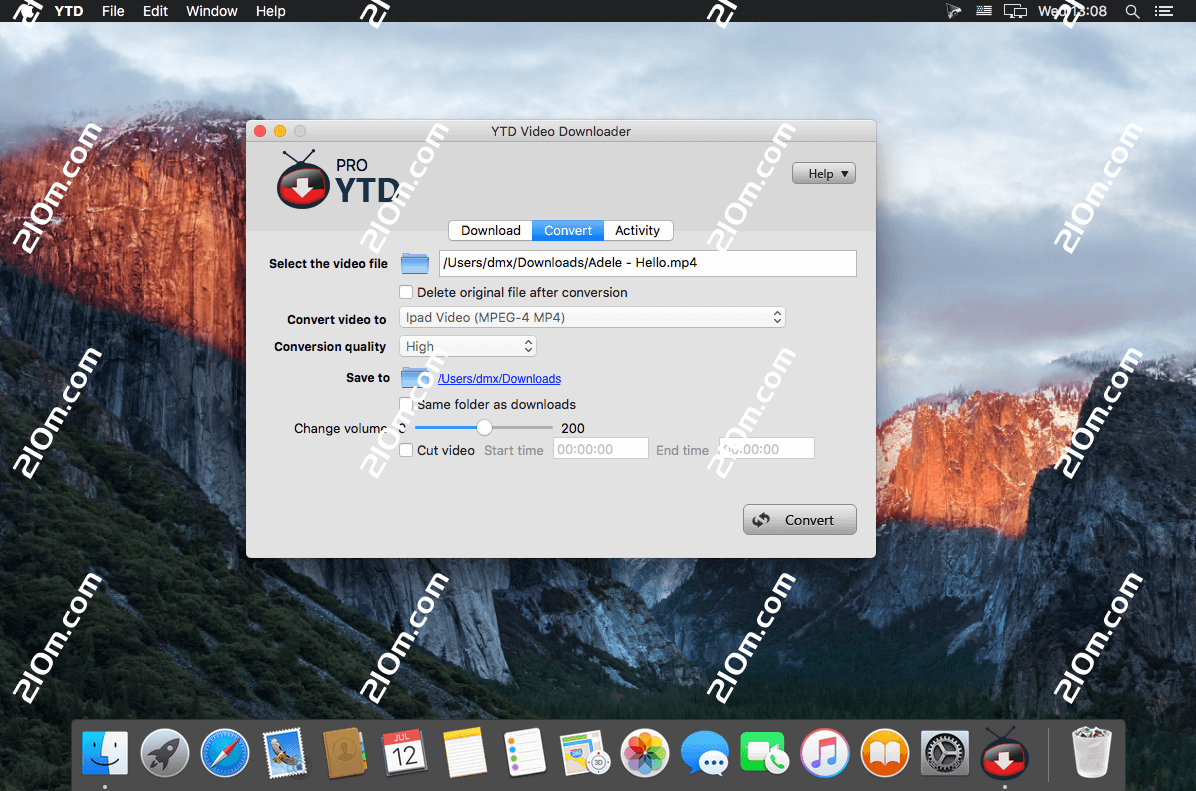Enable the Cut video checkbox
1196x791 pixels.
[x=407, y=450]
